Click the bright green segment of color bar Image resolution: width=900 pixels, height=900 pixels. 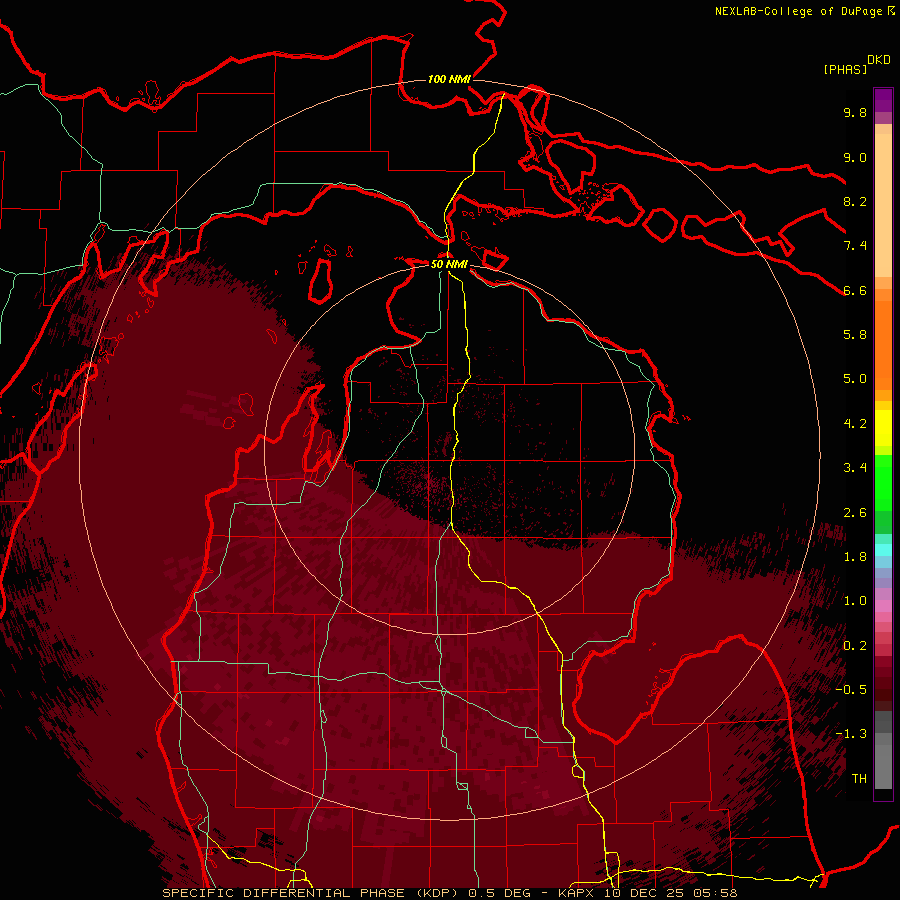click(883, 482)
